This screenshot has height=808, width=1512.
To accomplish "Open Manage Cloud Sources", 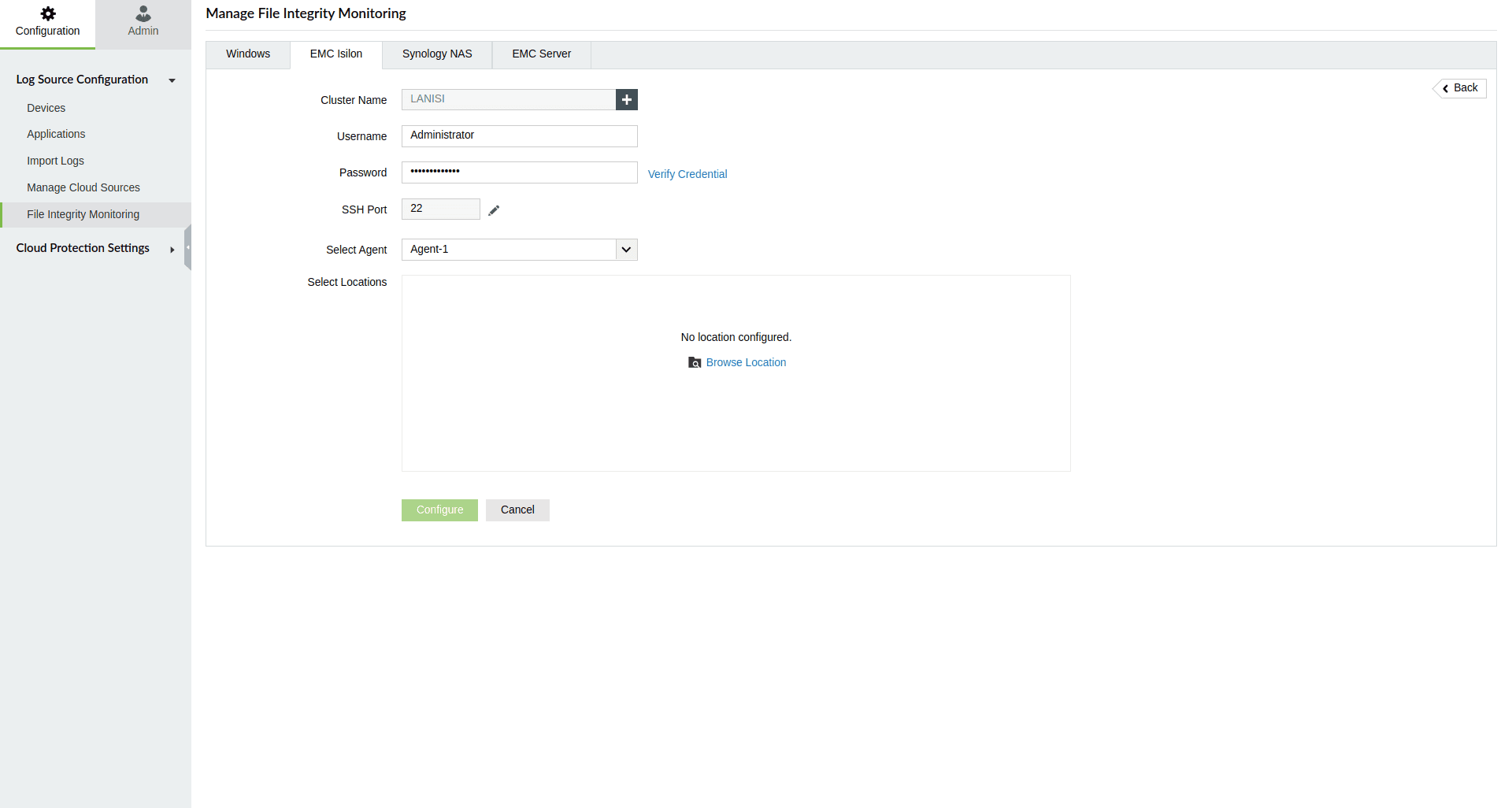I will pyautogui.click(x=83, y=187).
